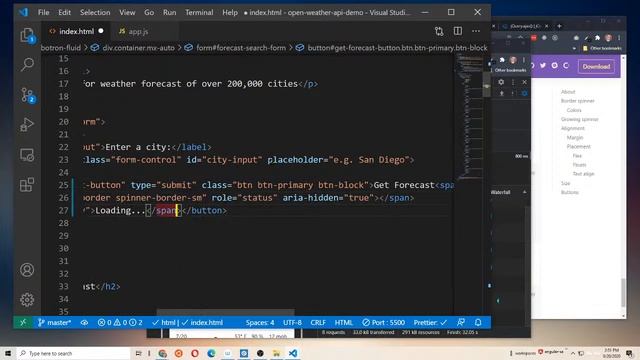Open File Explorer from the Windows taskbar

(x=276, y=353)
